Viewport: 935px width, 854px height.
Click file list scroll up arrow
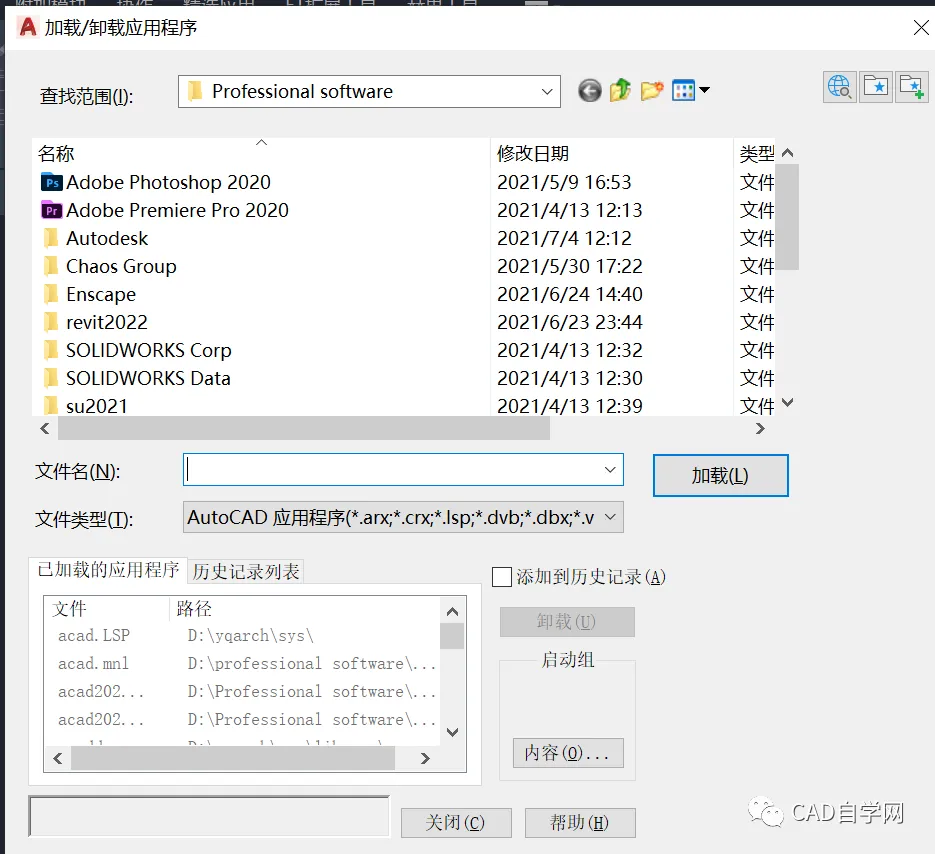787,153
